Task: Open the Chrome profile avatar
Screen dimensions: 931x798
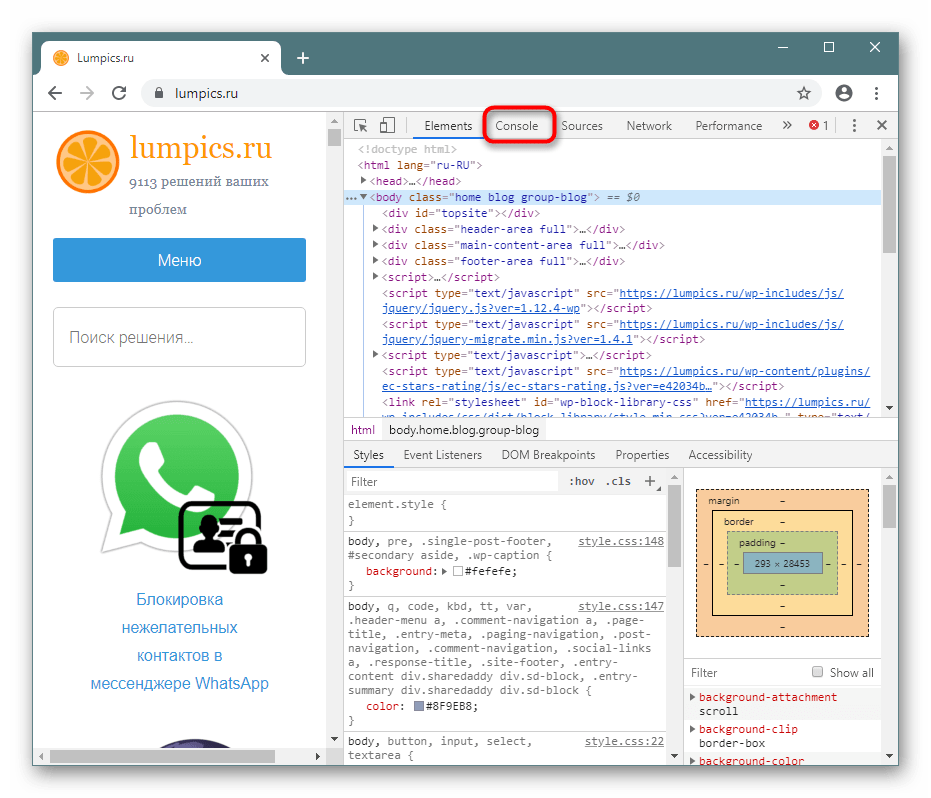Action: (844, 93)
